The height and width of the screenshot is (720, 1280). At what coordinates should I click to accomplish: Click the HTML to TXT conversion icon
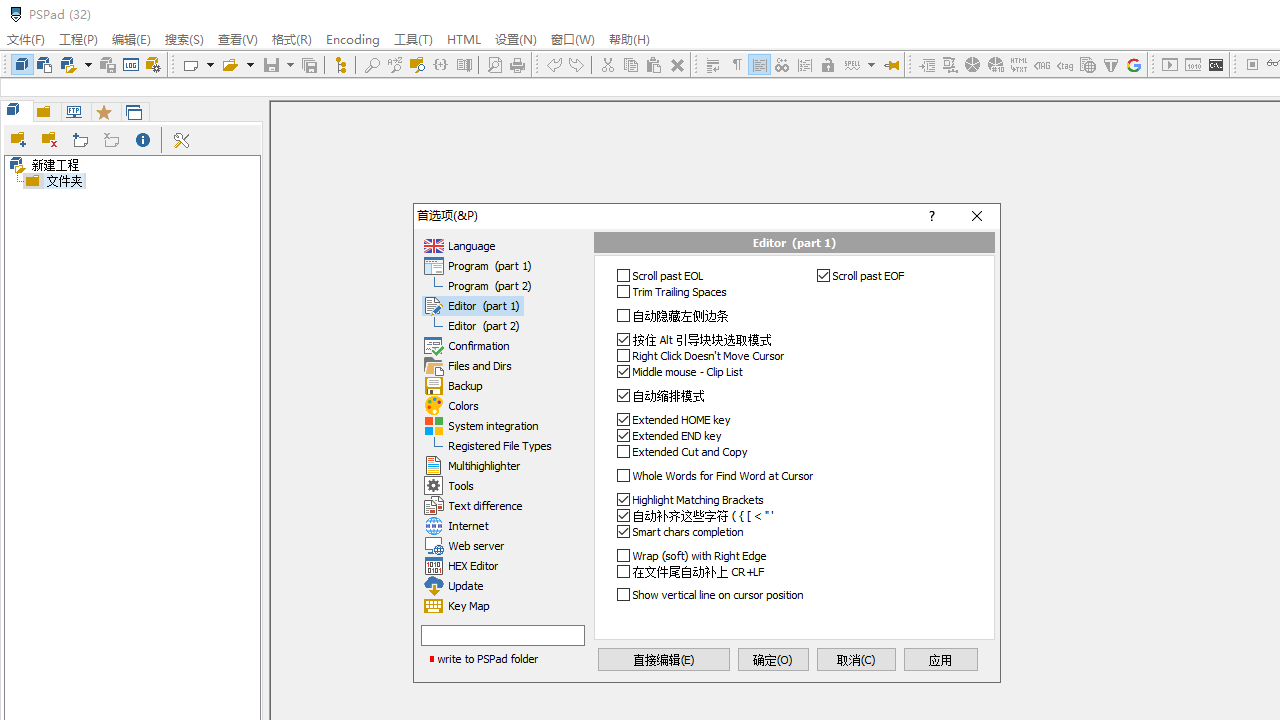point(1018,64)
